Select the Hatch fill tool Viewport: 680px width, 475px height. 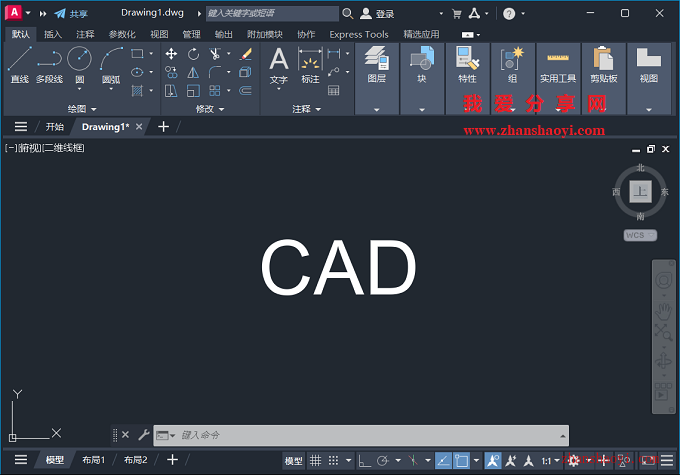tap(137, 91)
